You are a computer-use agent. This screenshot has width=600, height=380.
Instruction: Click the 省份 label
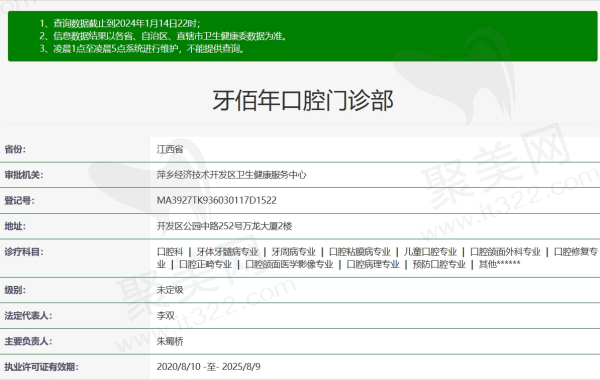(x=15, y=149)
